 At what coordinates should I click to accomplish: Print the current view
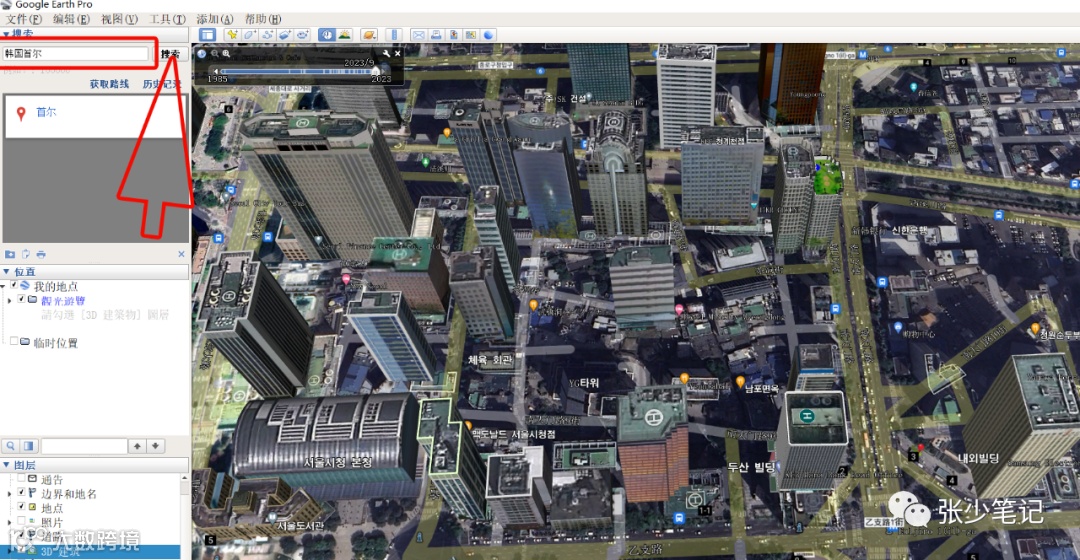click(436, 34)
